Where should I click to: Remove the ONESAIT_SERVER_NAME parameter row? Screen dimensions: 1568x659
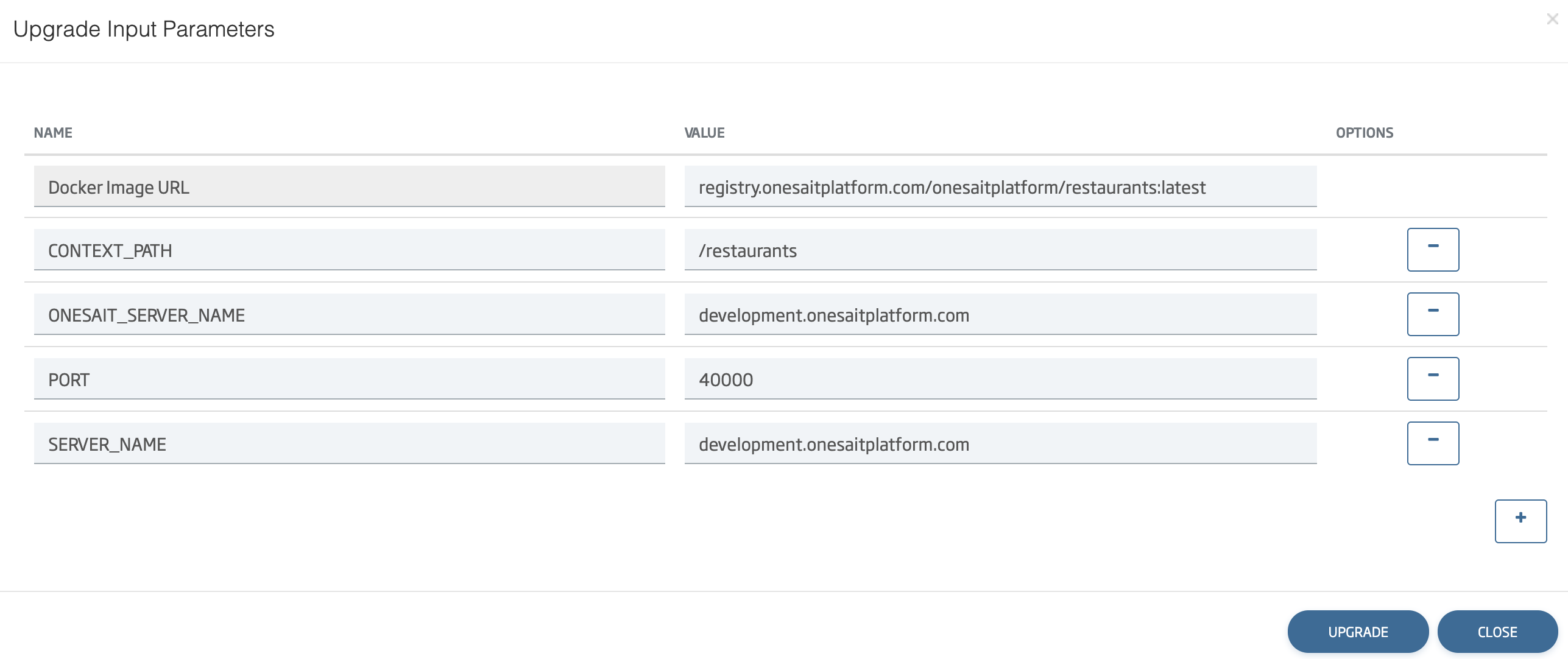[1432, 314]
